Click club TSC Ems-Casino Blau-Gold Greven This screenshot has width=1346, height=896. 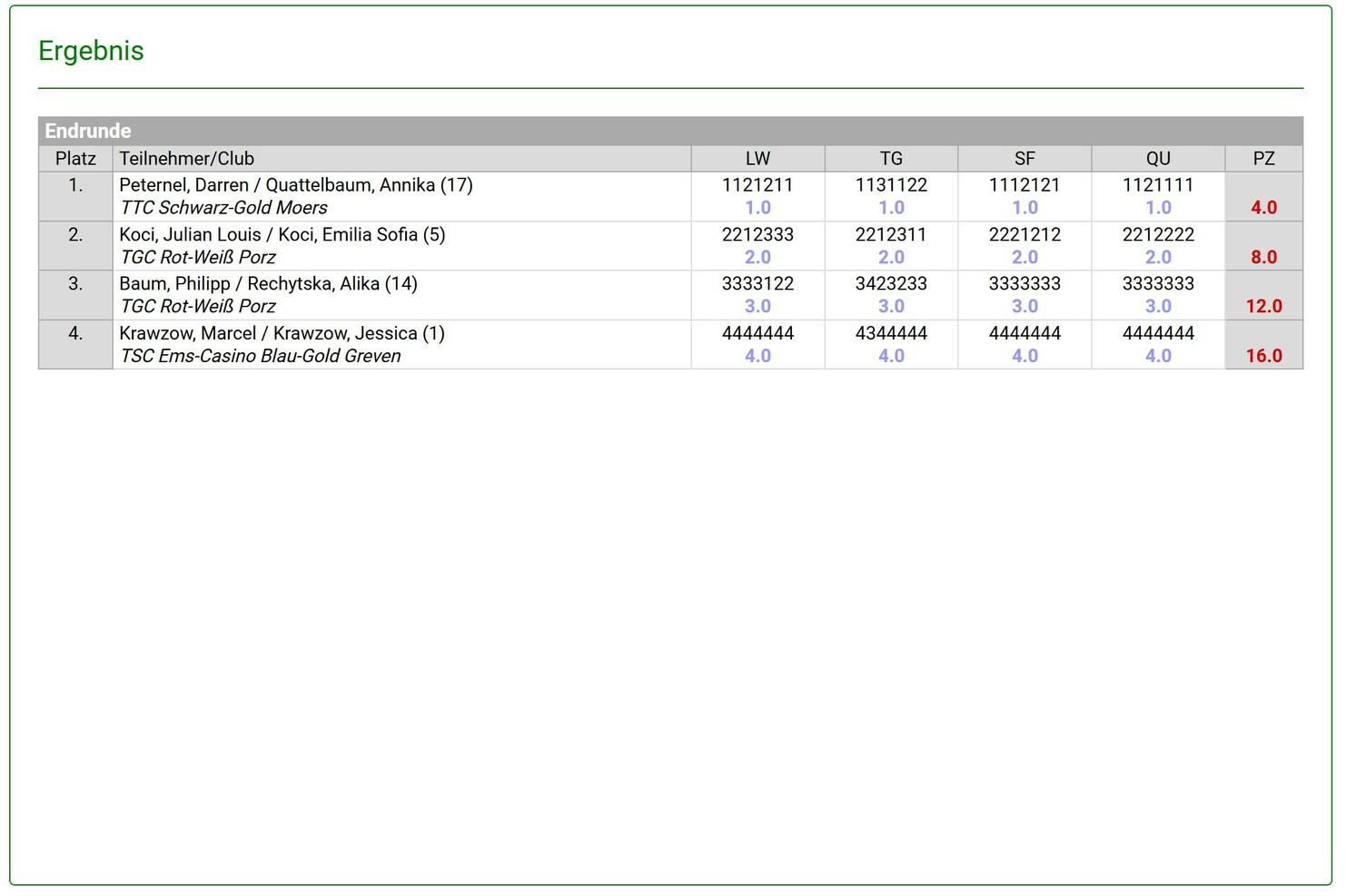click(x=261, y=356)
